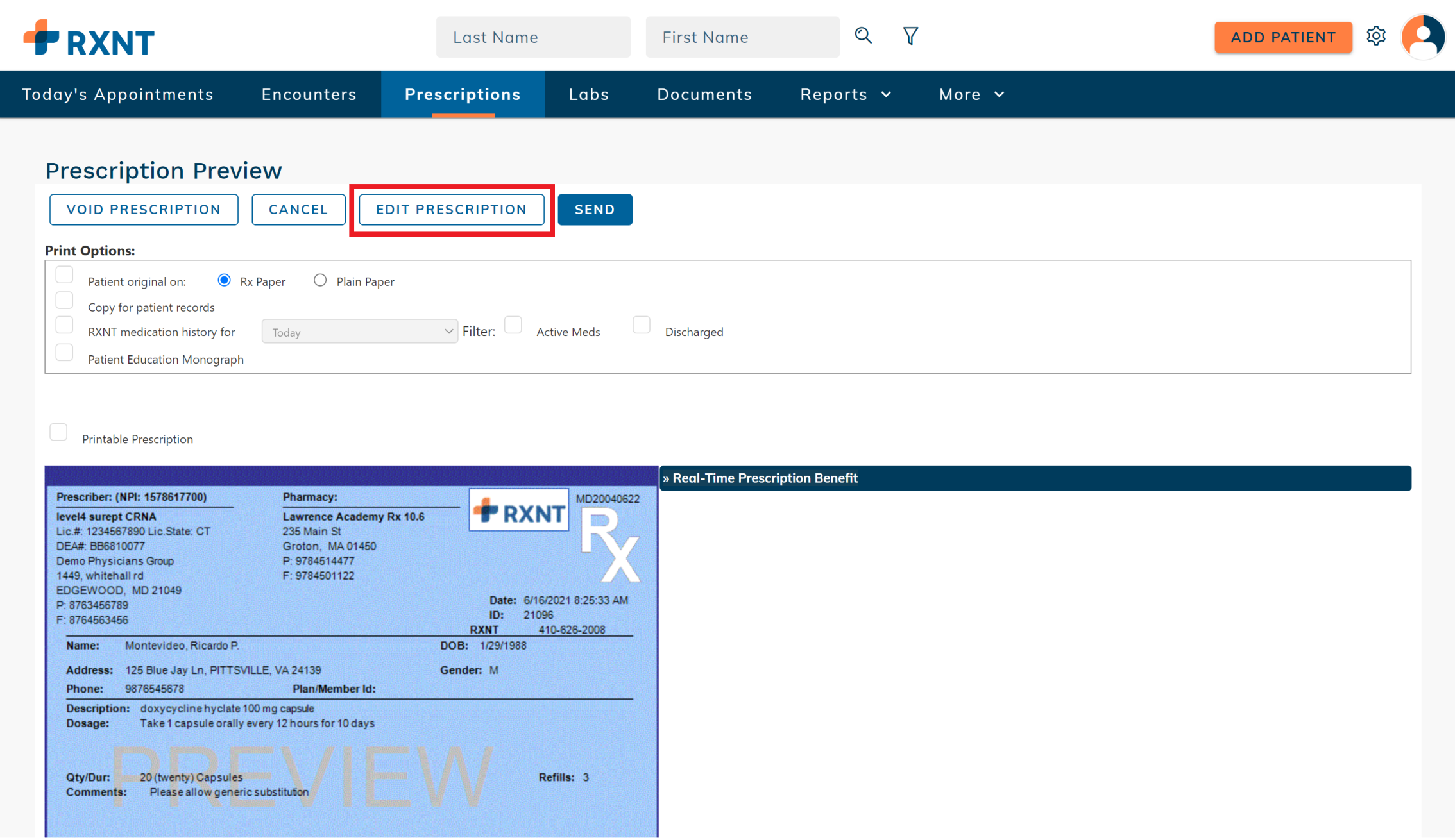The image size is (1455, 840).
Task: Click the ADD PATIENT button
Action: (x=1283, y=37)
